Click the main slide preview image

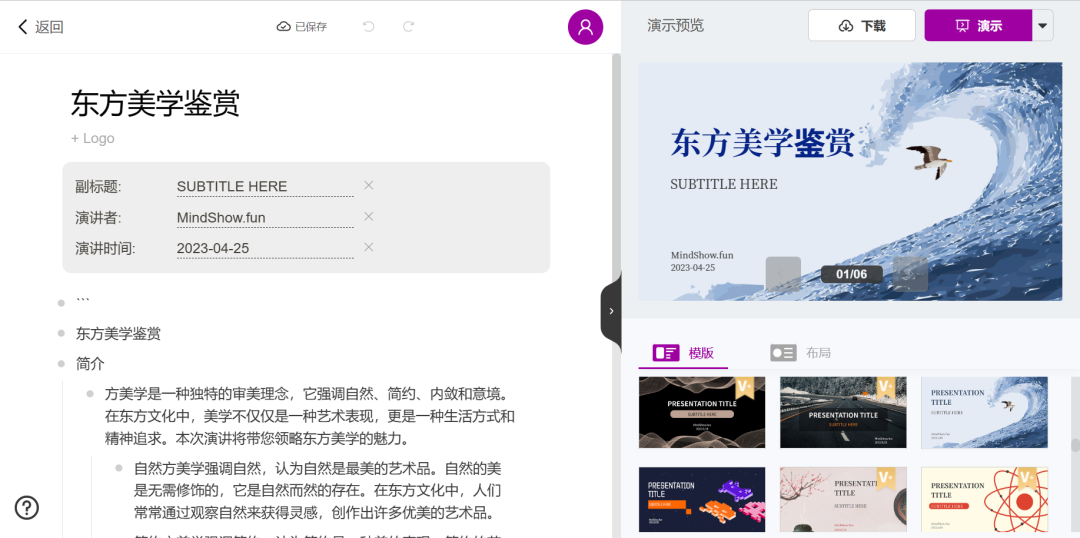[850, 182]
